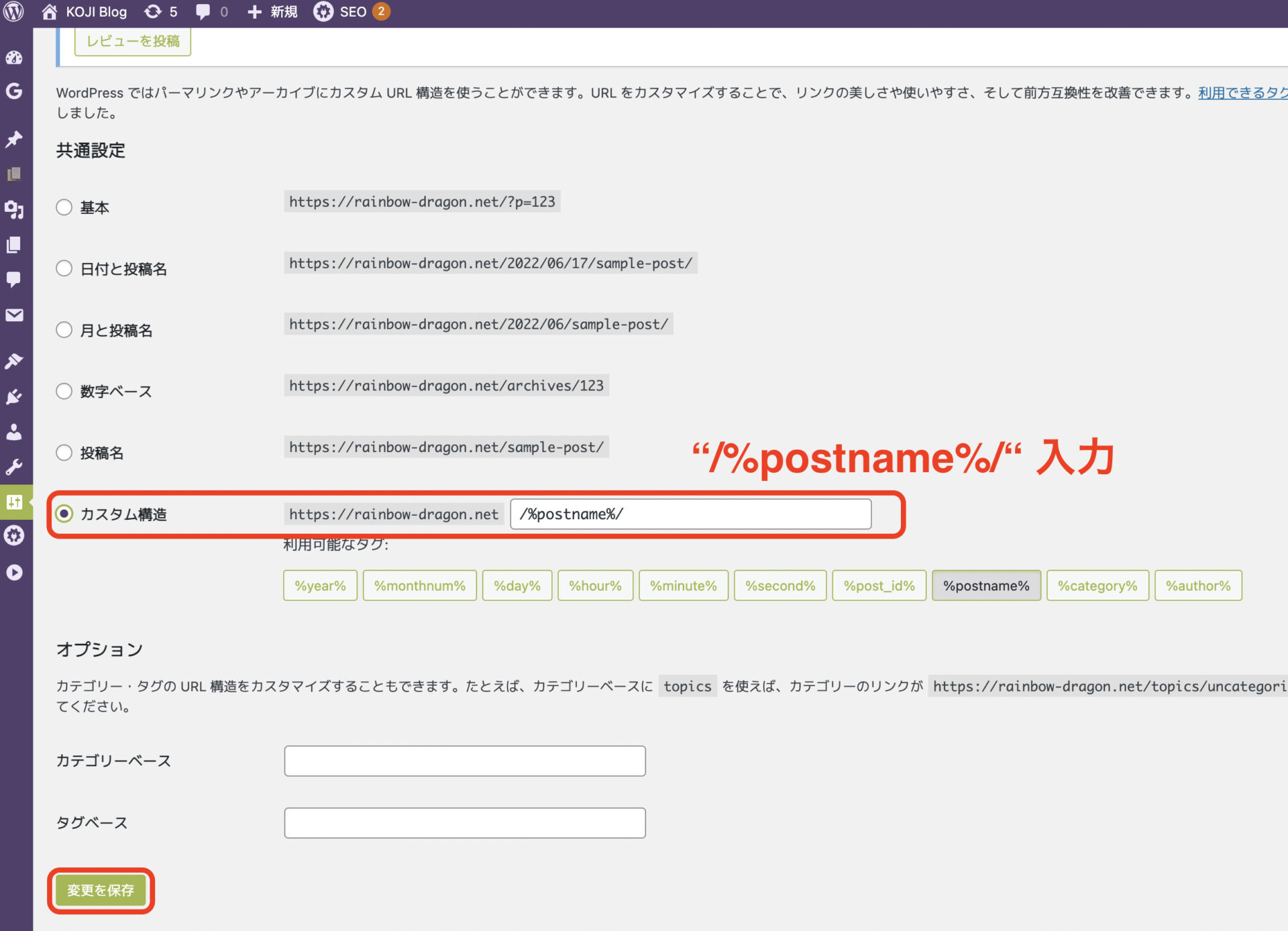1288x931 pixels.
Task: Insert the %day% tag
Action: coord(517,586)
